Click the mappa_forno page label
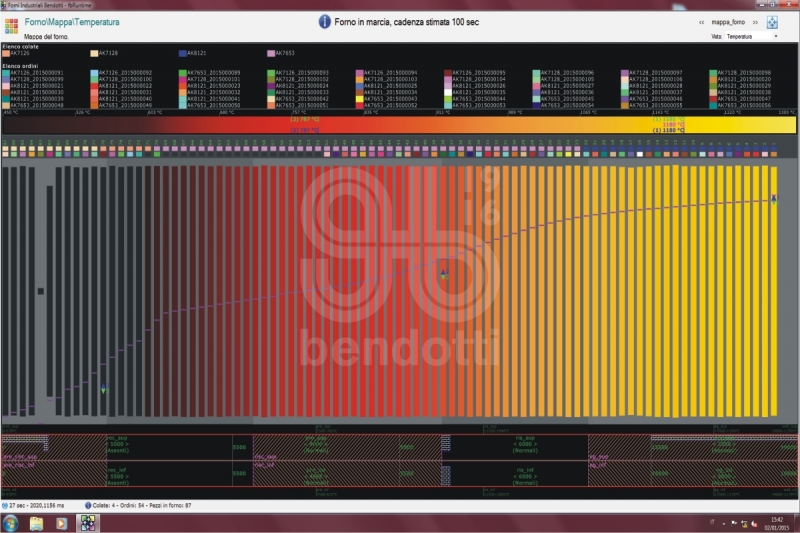Viewport: 800px width, 533px height. 728,22
